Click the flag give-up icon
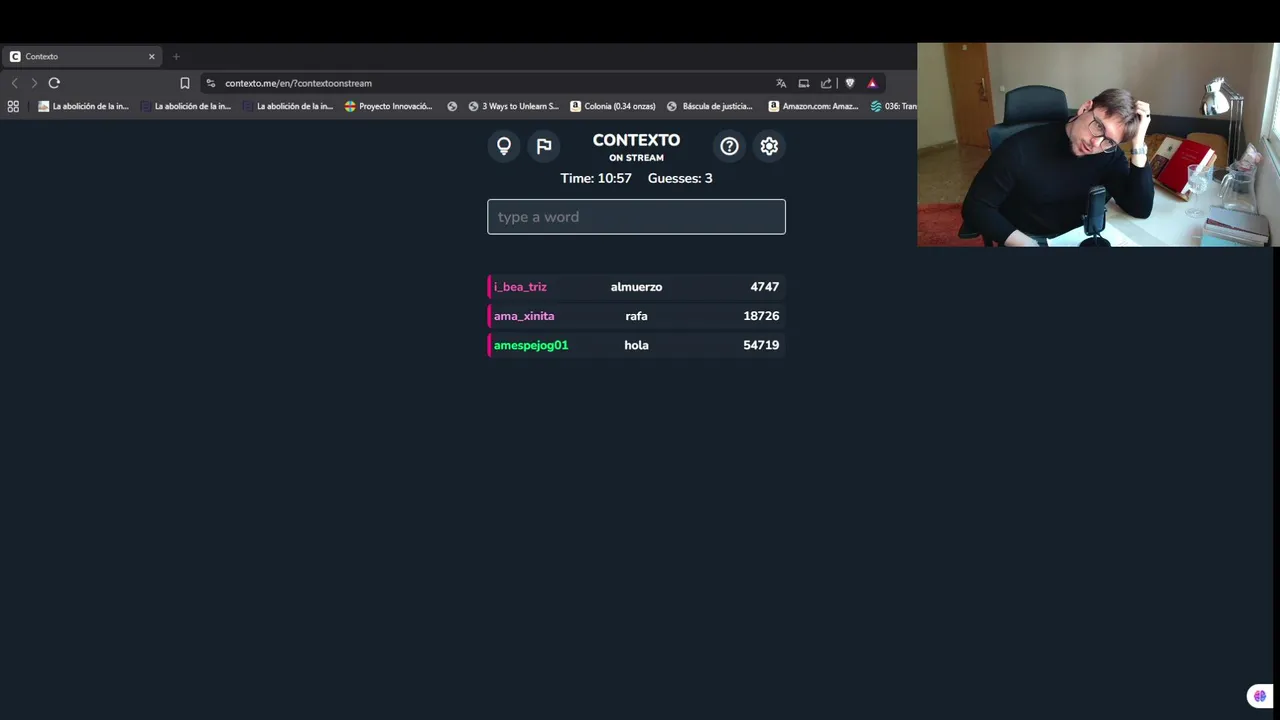The height and width of the screenshot is (720, 1280). click(543, 146)
